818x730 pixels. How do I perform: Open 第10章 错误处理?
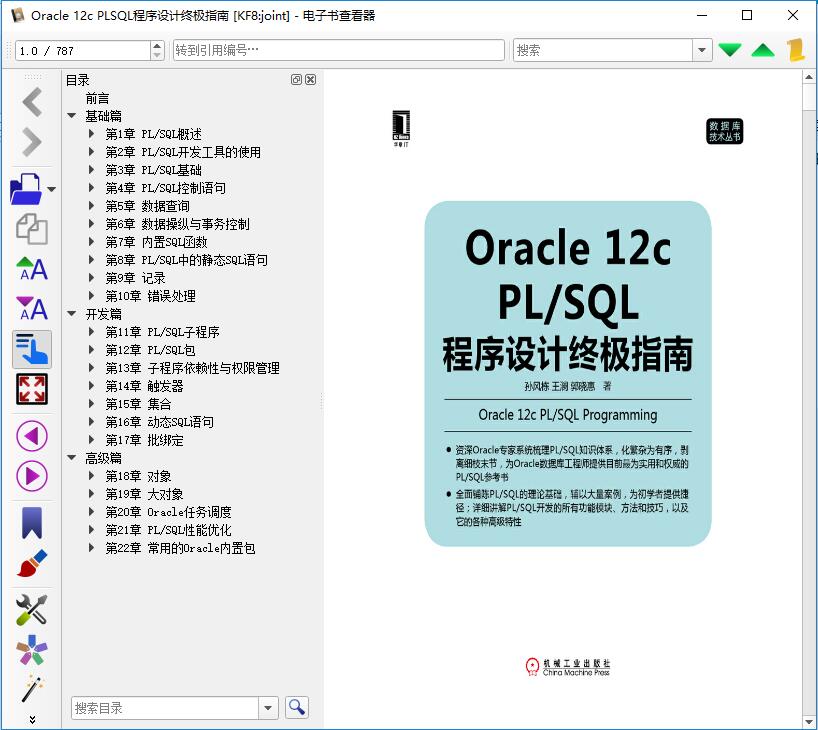pos(150,296)
